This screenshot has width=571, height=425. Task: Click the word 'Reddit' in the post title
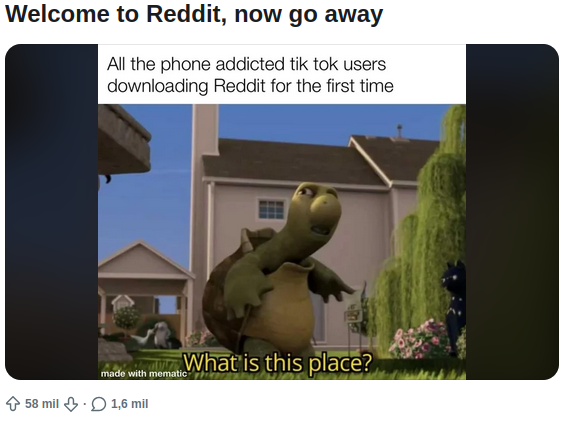187,14
